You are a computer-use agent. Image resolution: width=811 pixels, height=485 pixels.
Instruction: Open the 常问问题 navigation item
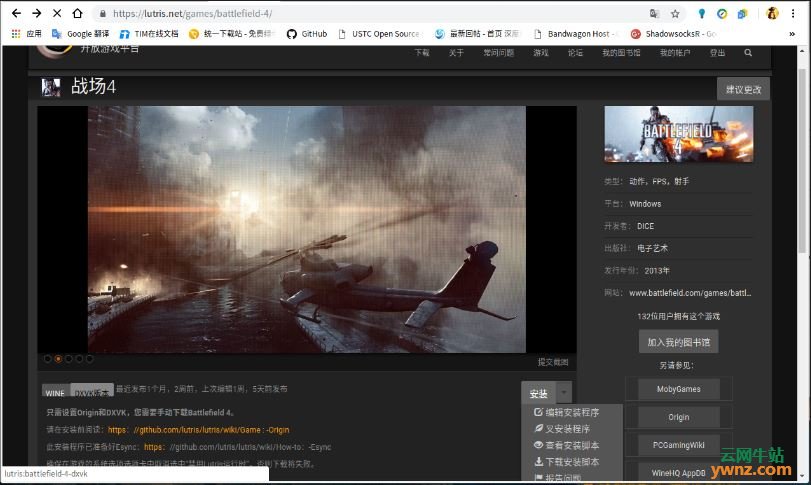(x=499, y=52)
